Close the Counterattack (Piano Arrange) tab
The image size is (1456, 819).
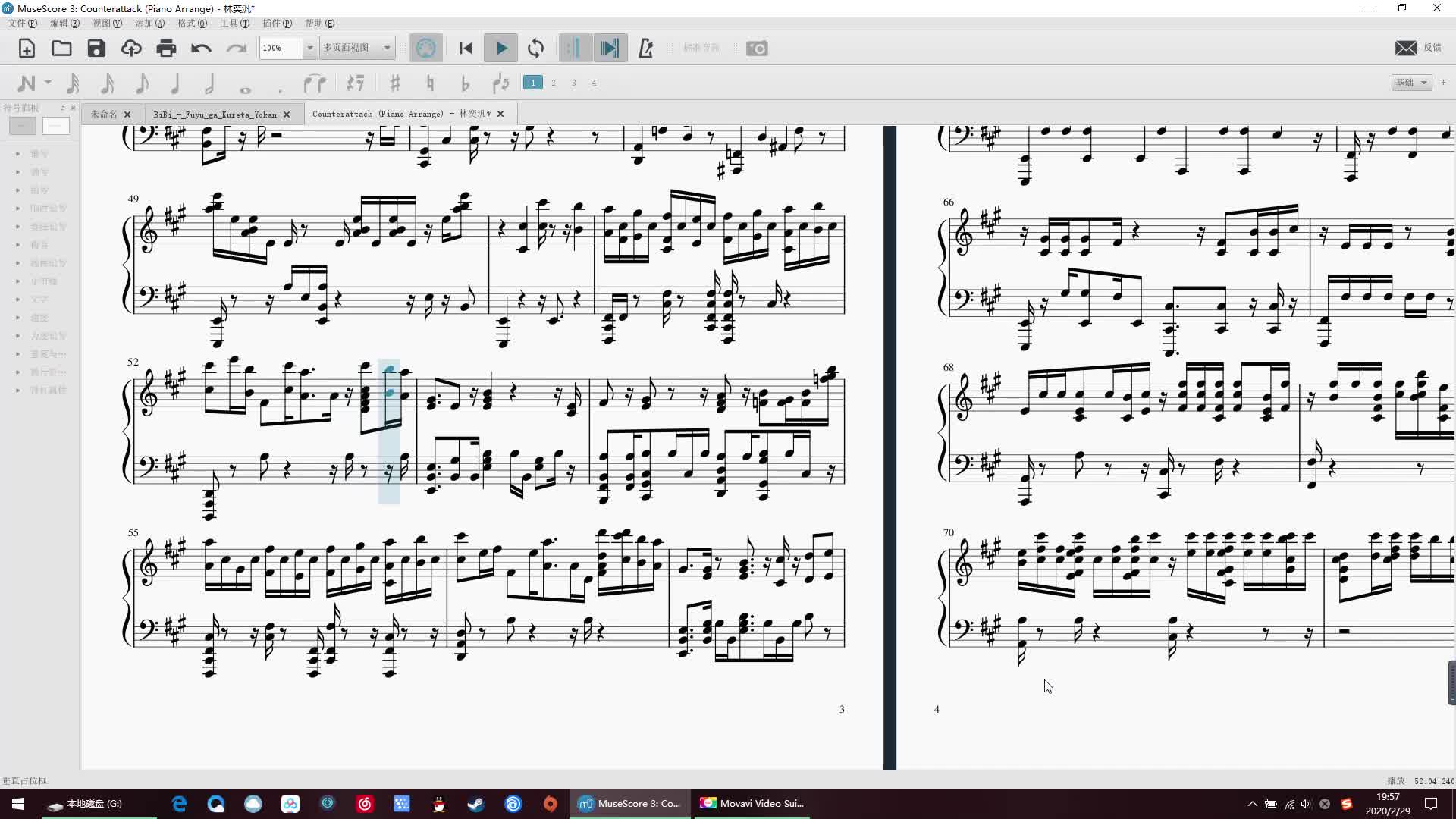[500, 114]
